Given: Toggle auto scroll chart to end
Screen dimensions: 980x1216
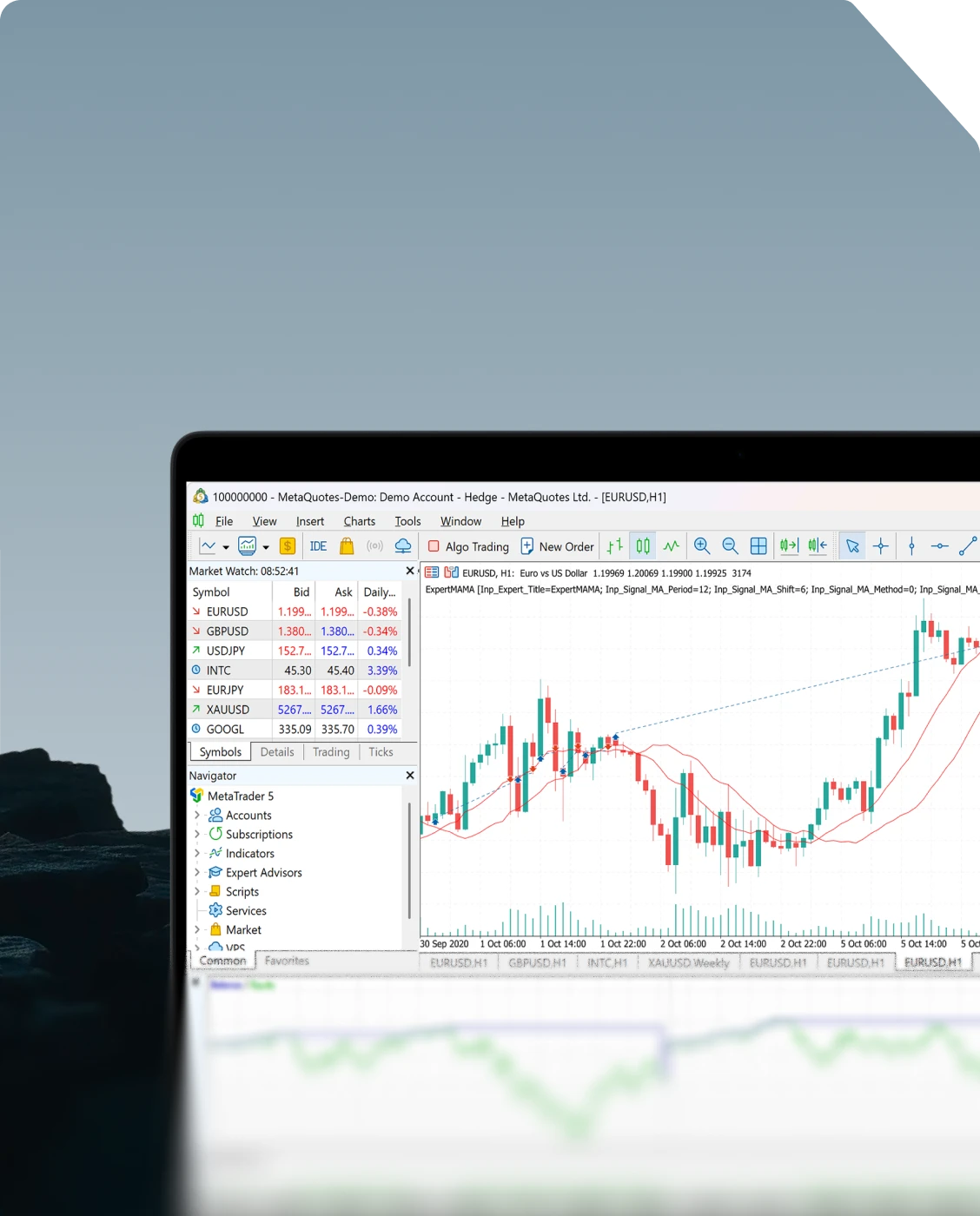Looking at the screenshot, I should click(789, 546).
